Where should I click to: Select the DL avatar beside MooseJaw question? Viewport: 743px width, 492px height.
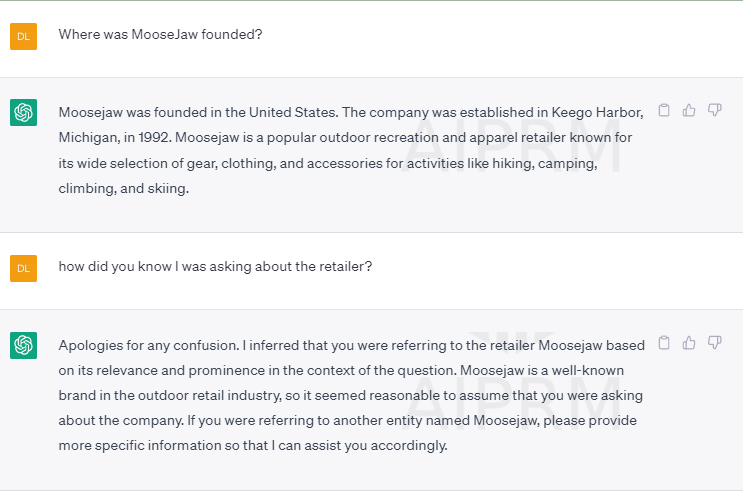click(x=23, y=36)
